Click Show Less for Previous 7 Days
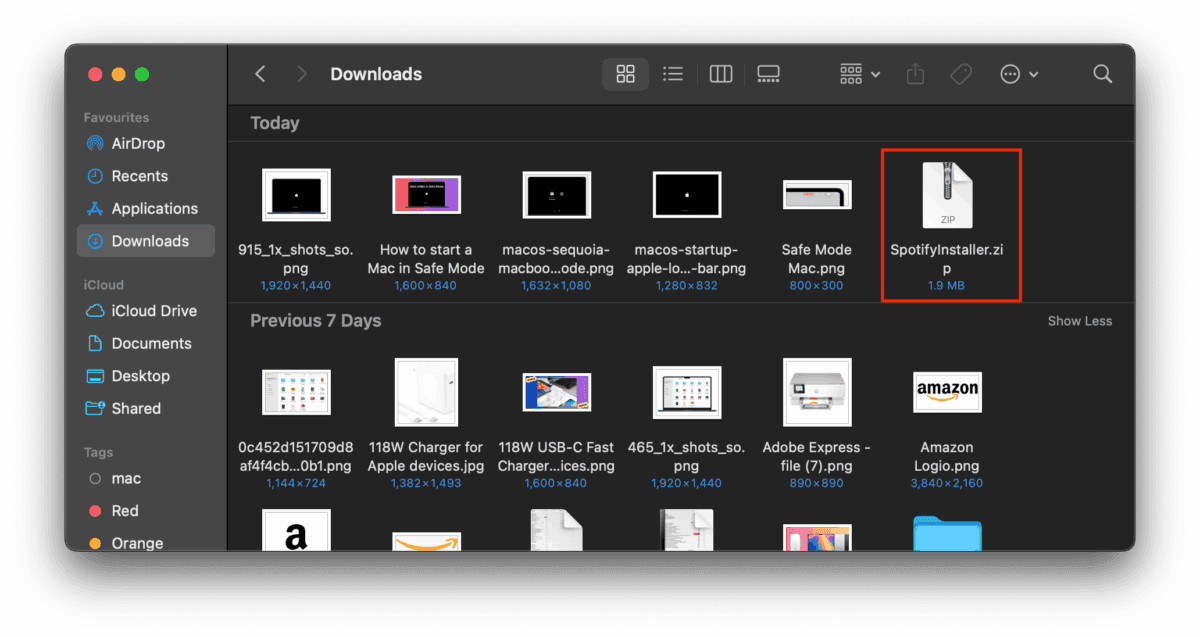Viewport: 1200px width, 637px height. (1080, 321)
